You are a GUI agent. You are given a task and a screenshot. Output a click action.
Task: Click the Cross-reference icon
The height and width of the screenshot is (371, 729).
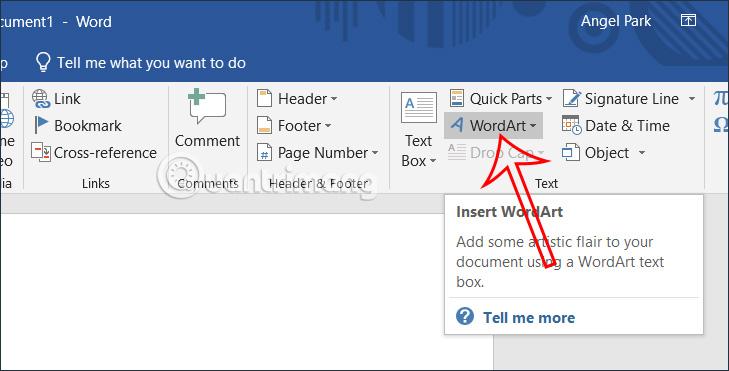click(40, 152)
